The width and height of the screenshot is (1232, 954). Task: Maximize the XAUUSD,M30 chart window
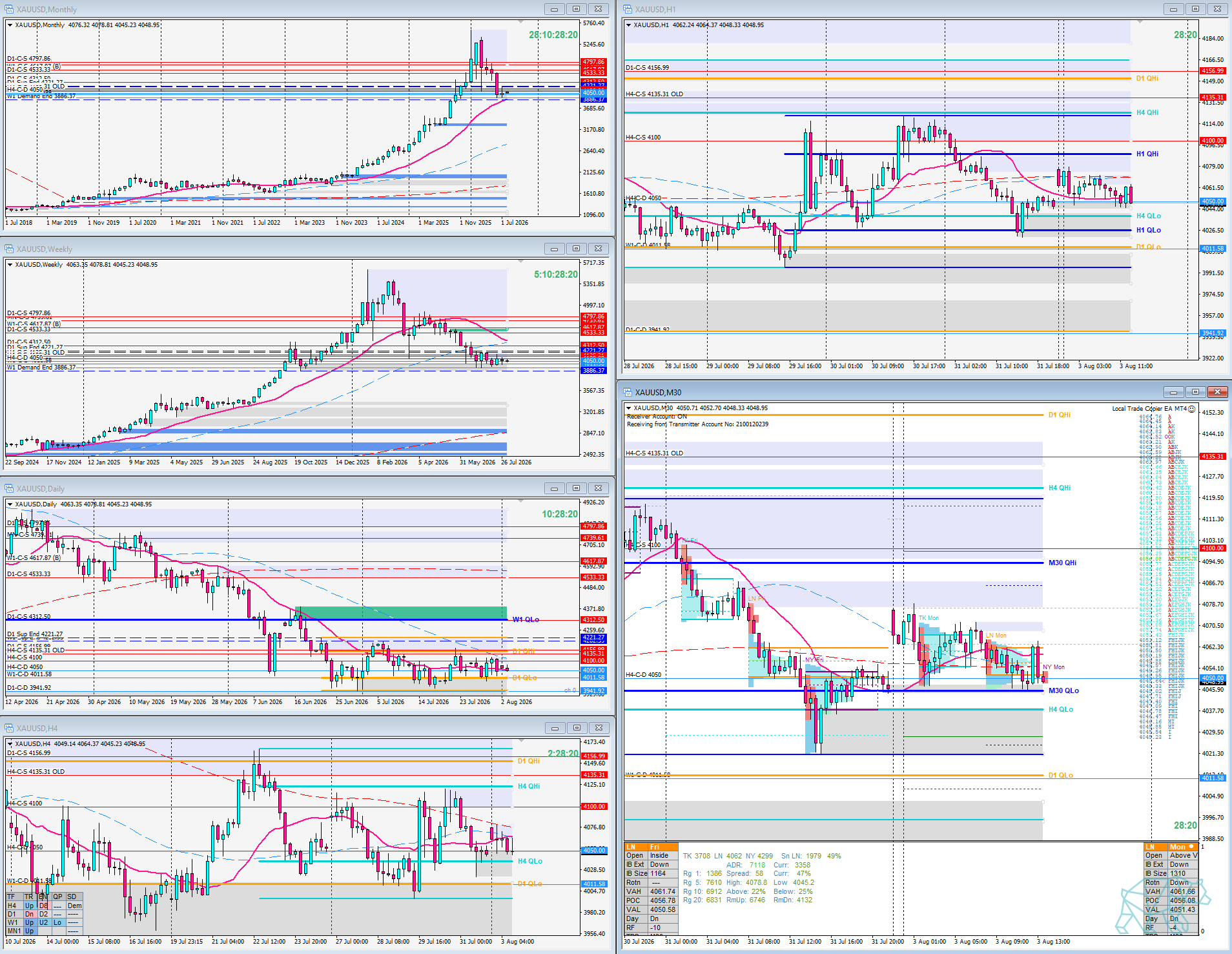(x=1195, y=392)
